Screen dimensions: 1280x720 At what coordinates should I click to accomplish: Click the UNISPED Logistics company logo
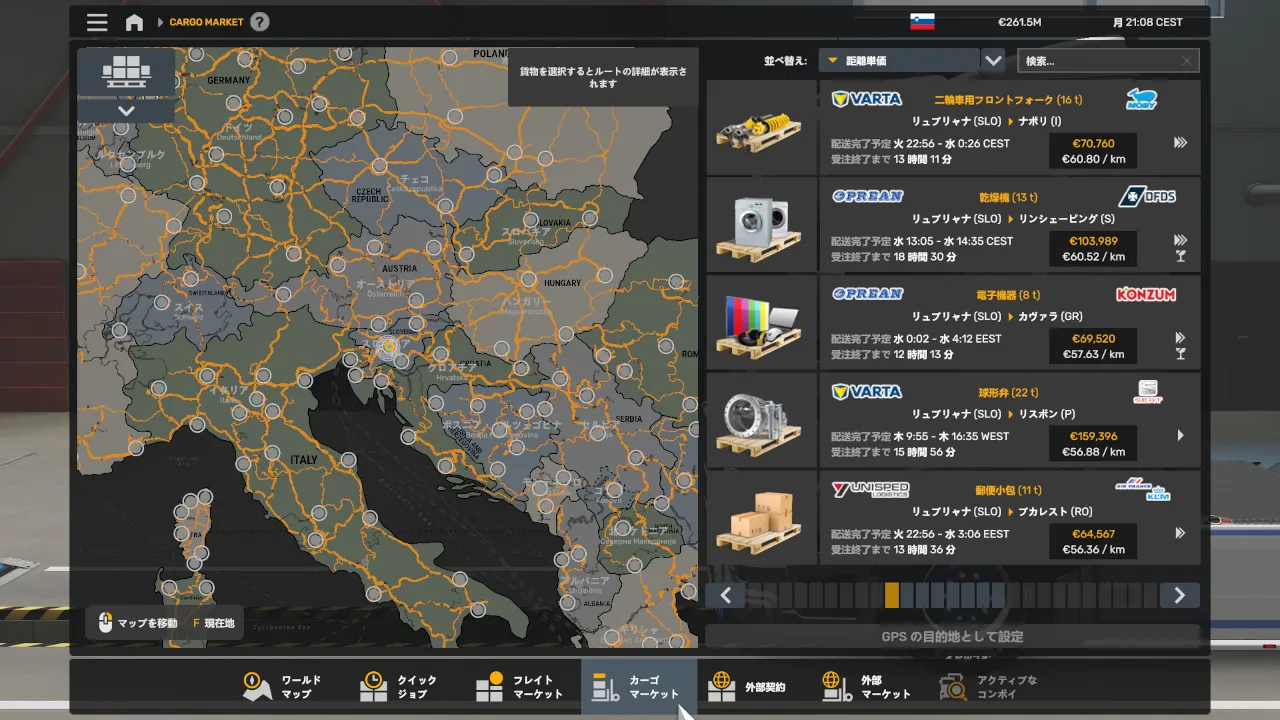(871, 490)
